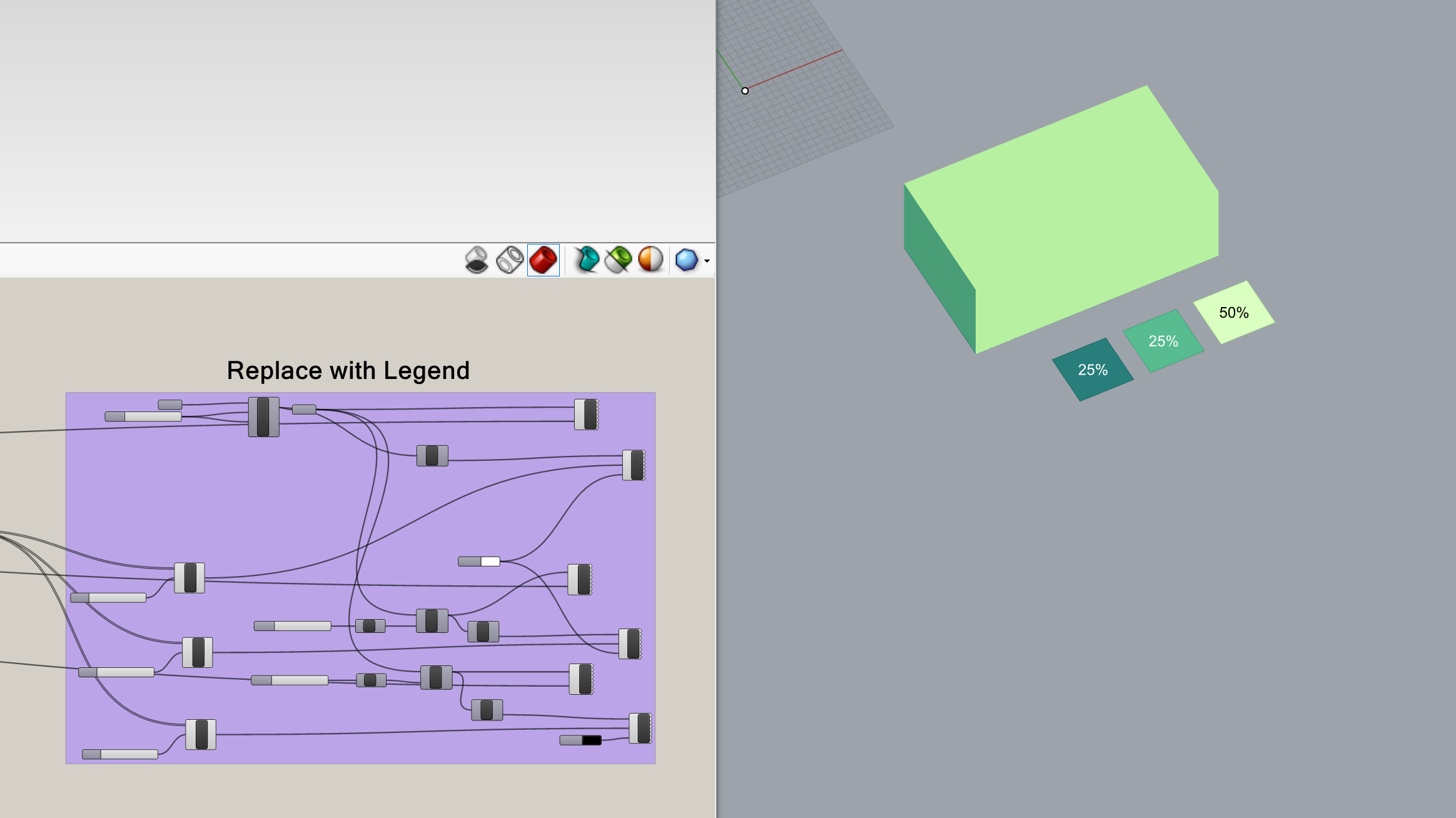This screenshot has width=1456, height=818.
Task: Click the Replace with Legend group title
Action: coord(348,370)
